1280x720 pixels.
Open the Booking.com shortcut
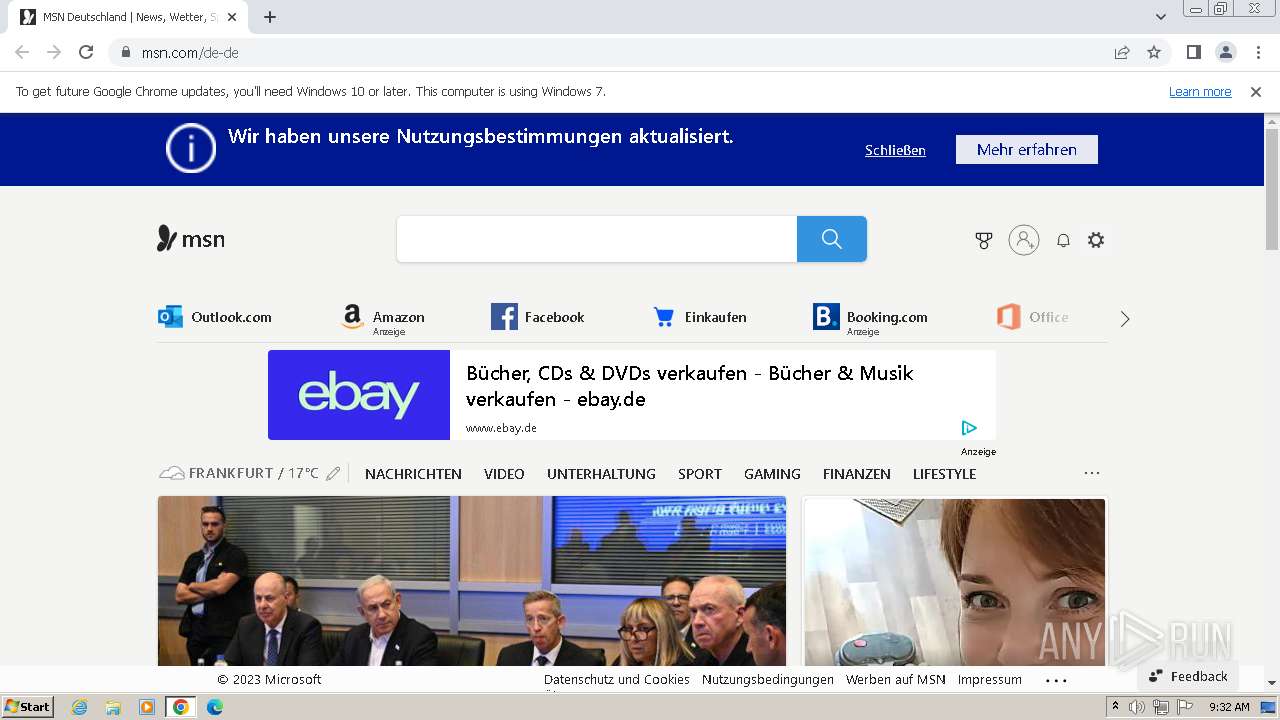click(x=870, y=318)
